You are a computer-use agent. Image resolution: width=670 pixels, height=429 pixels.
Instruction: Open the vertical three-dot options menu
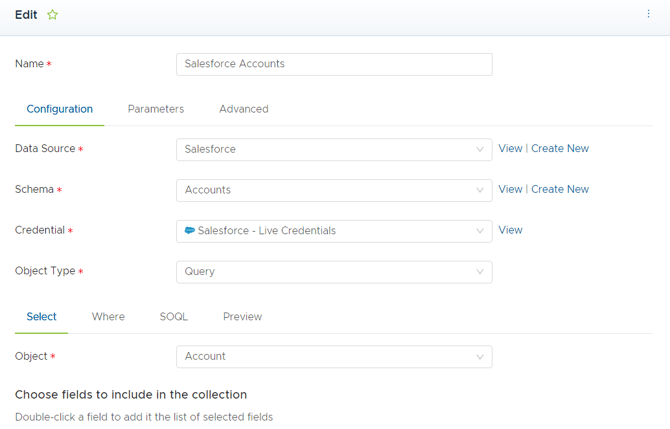[x=648, y=14]
